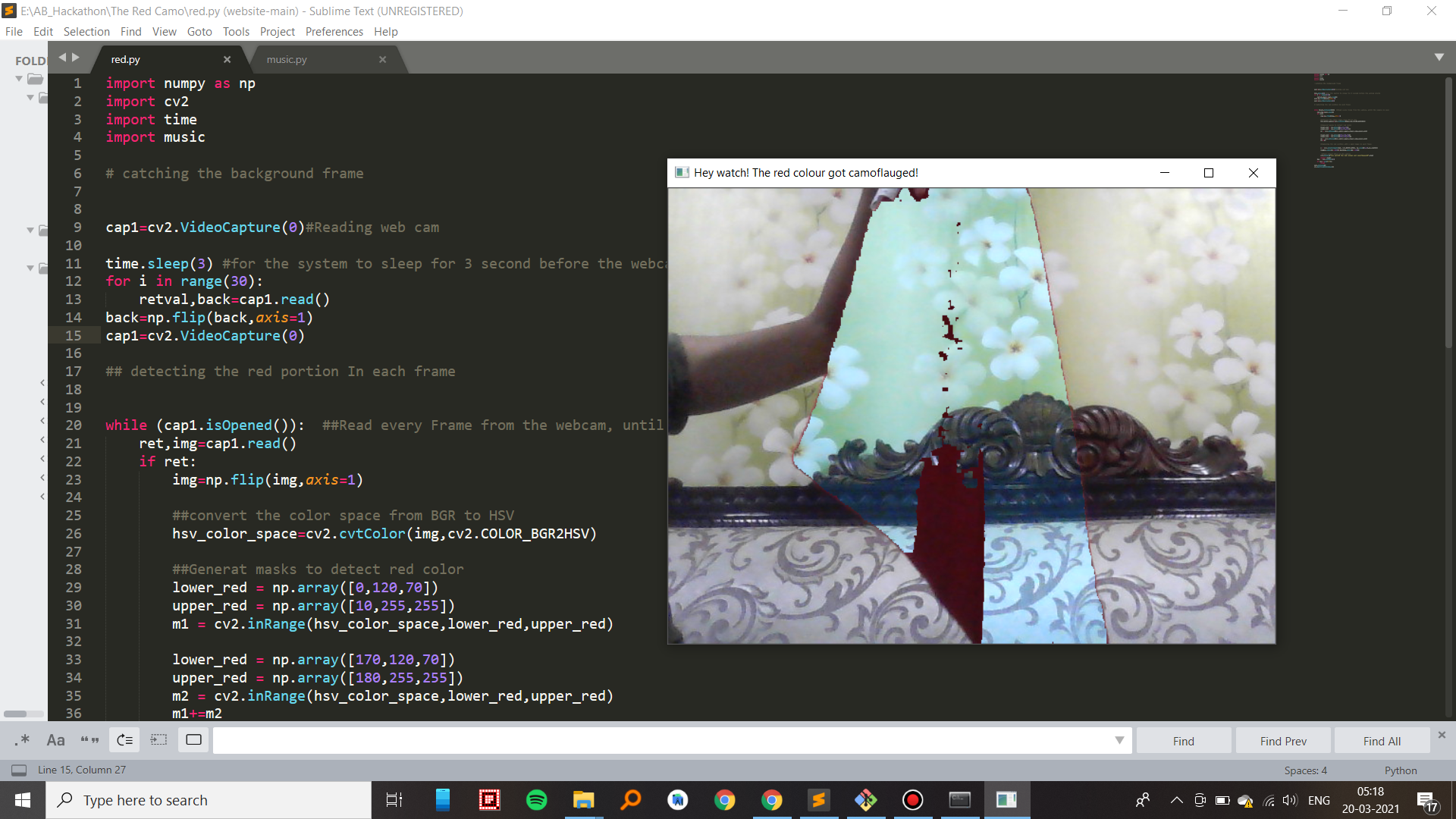The width and height of the screenshot is (1456, 819).
Task: Collapse the top folder in sidebar
Action: click(x=19, y=79)
